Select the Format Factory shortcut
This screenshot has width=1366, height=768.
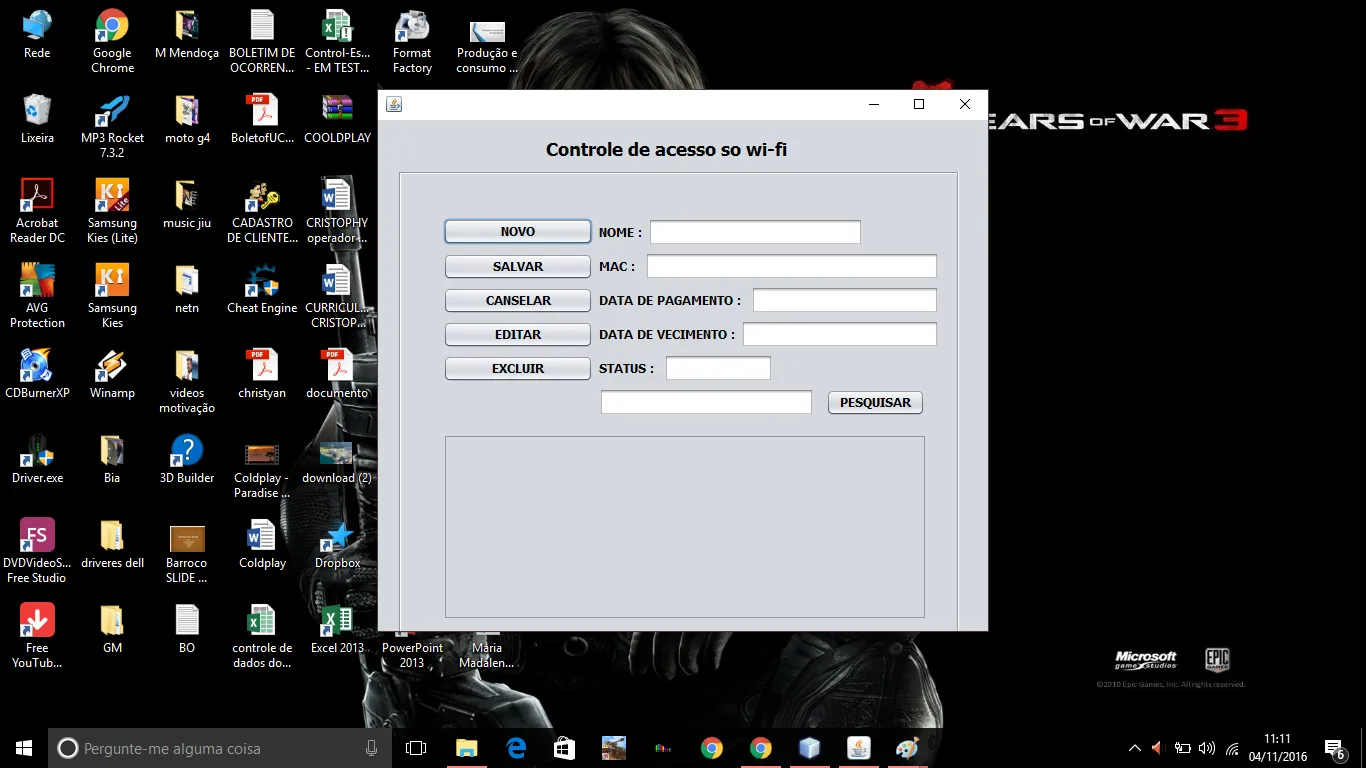click(412, 42)
